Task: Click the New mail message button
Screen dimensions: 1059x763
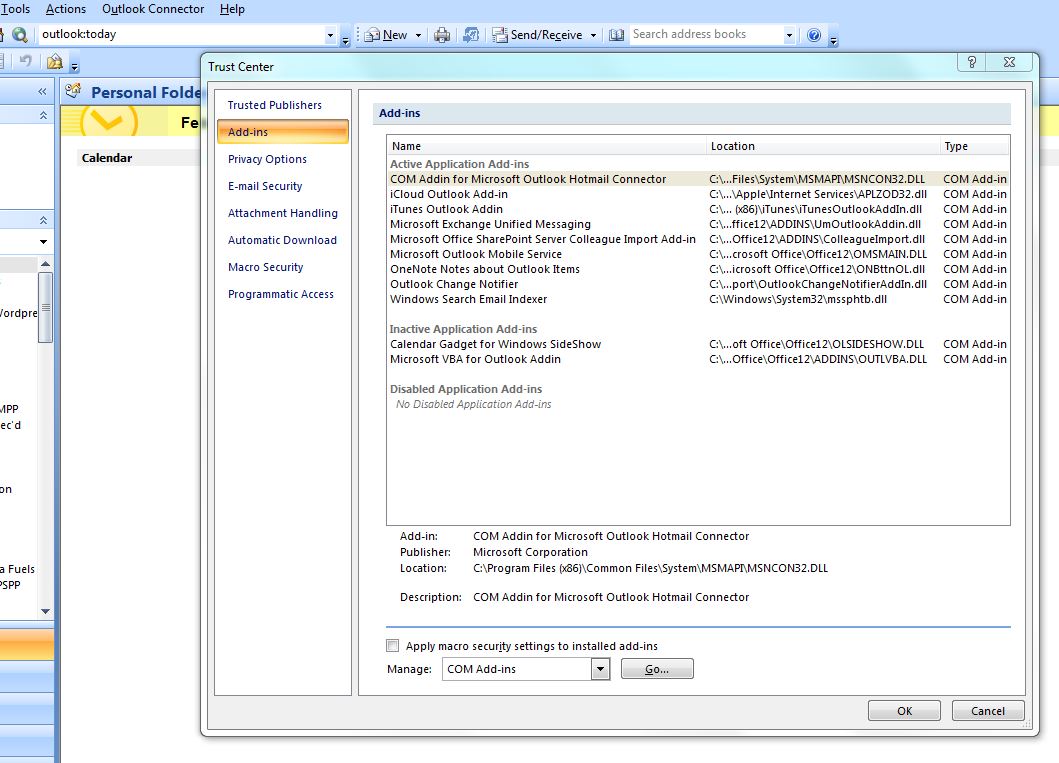Action: (x=386, y=34)
